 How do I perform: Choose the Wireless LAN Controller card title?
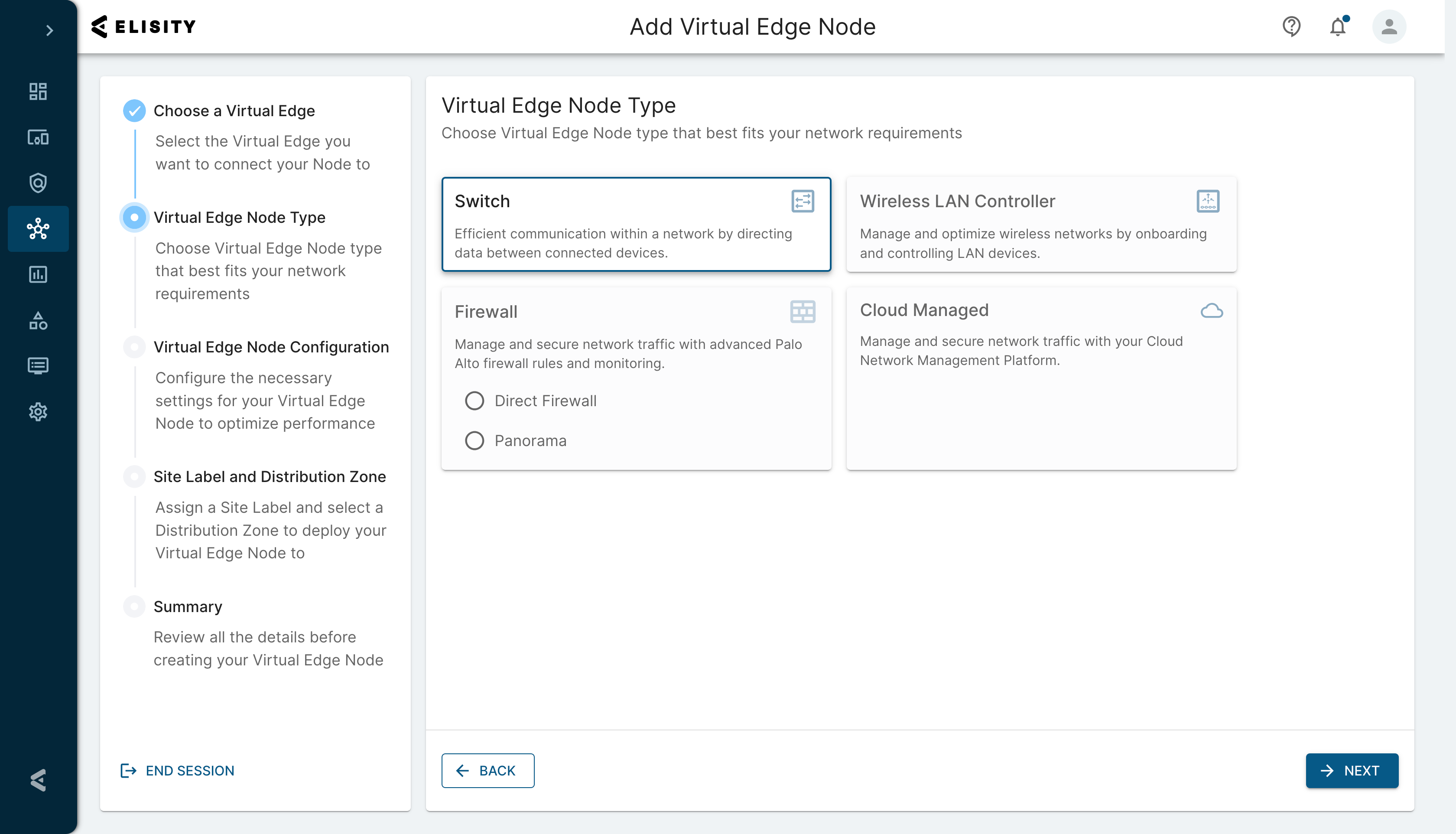(x=957, y=201)
